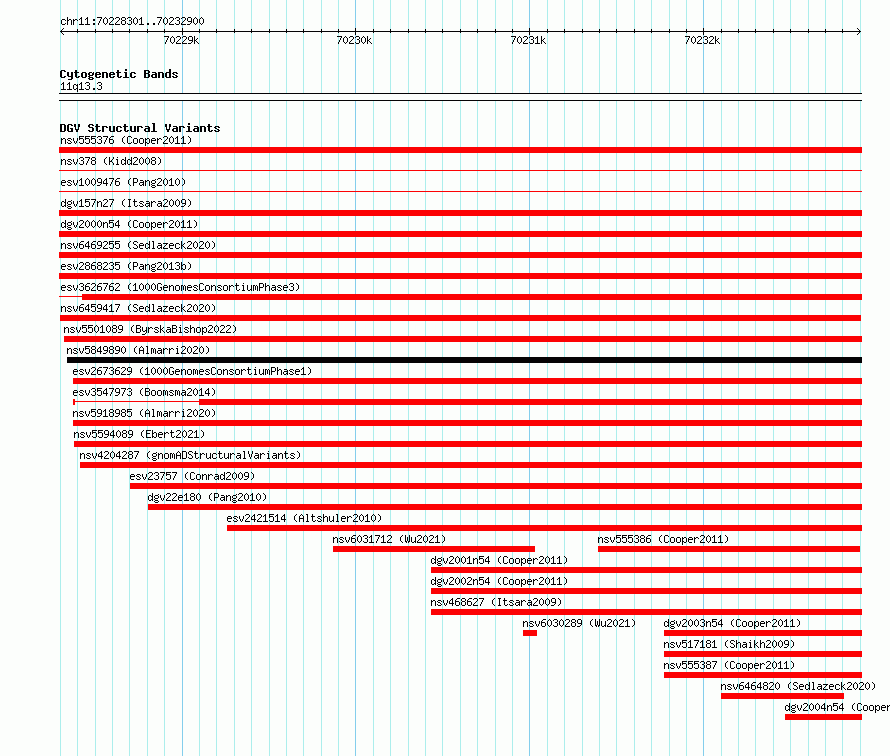The image size is (890, 756).
Task: Open dgv2002n54 (Cooper2011) label
Action: point(499,581)
